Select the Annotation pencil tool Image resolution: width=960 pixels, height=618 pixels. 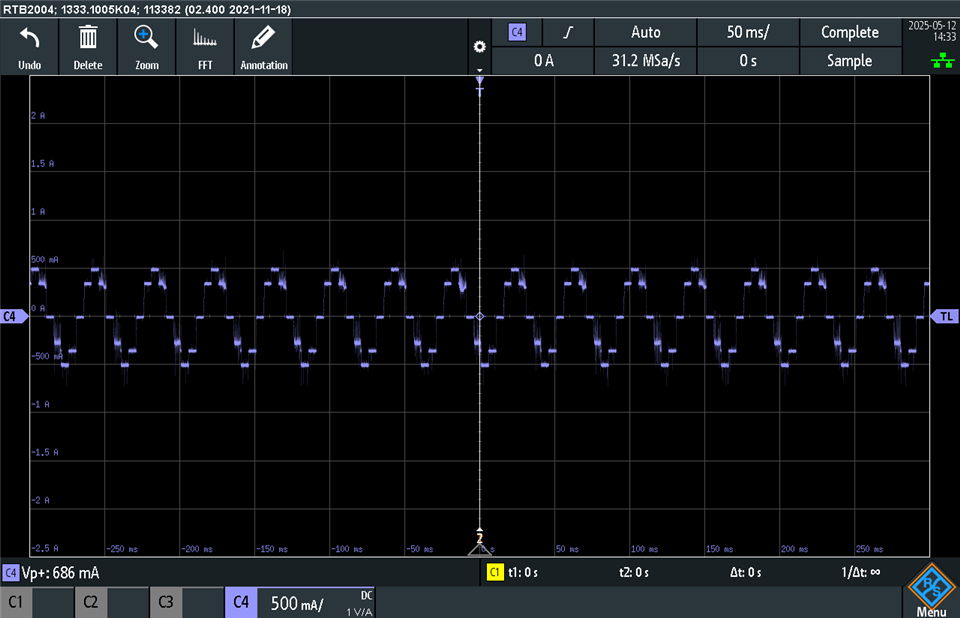tap(263, 38)
